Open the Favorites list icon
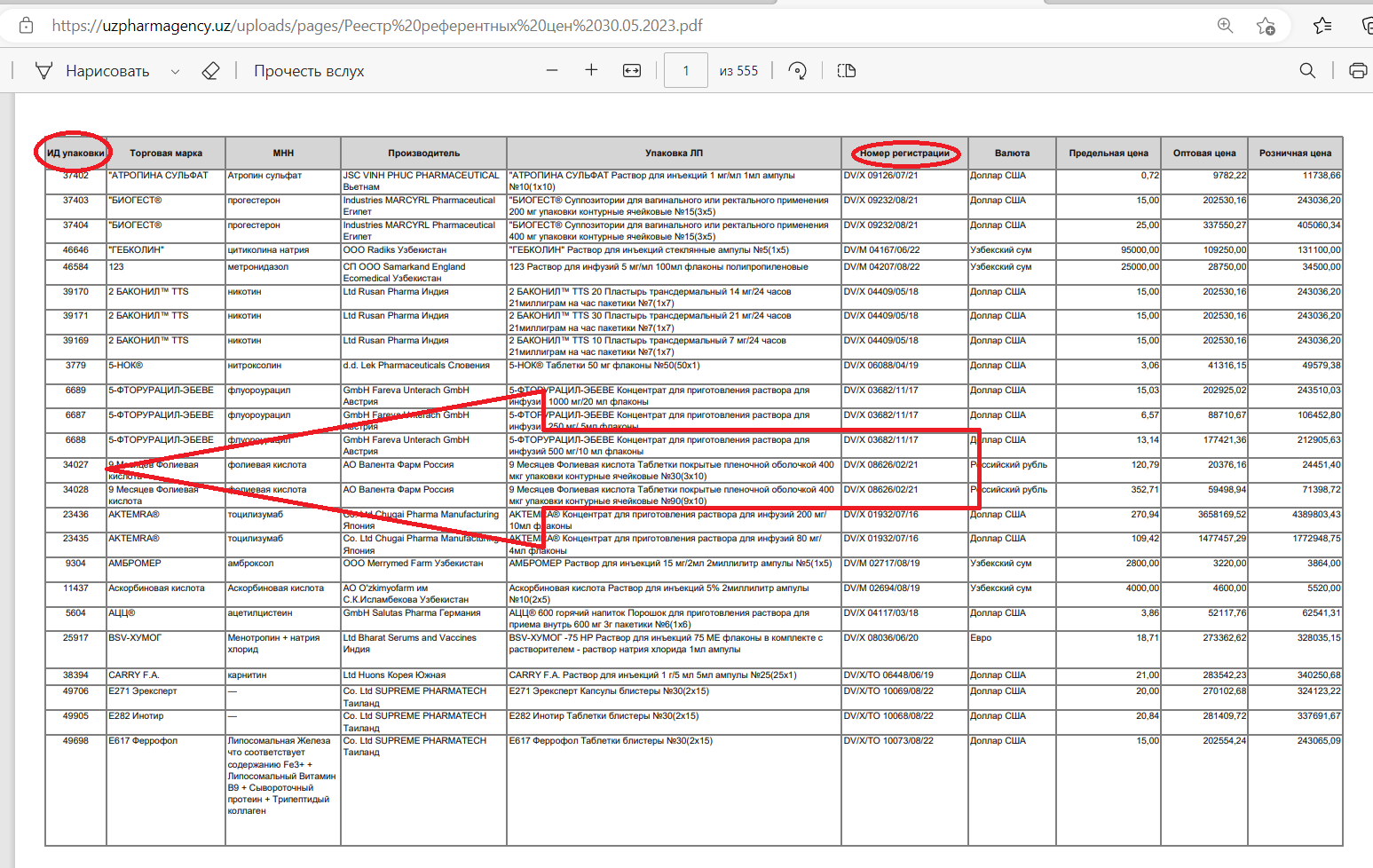The height and width of the screenshot is (868, 1373). [1322, 26]
